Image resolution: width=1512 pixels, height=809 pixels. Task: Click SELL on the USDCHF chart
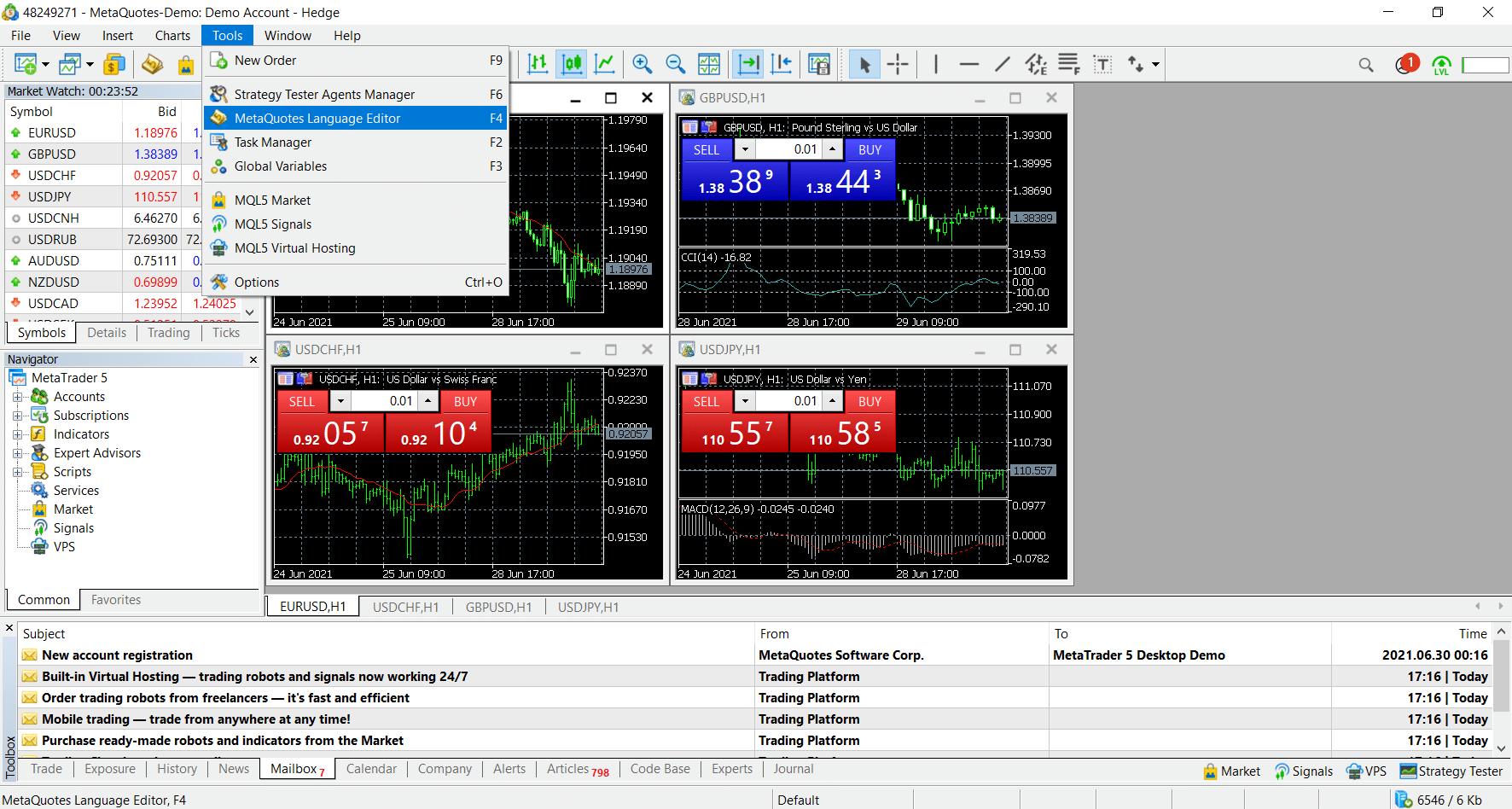(302, 402)
